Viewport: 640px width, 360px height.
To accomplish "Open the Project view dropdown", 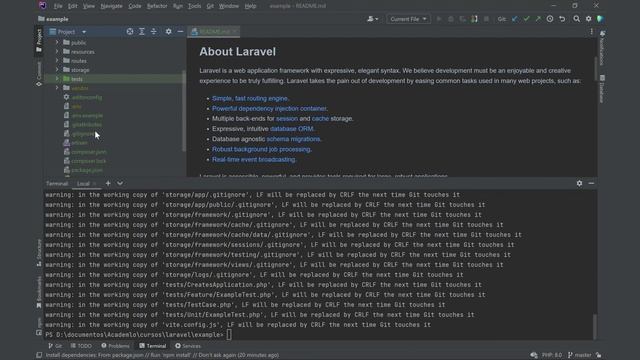I will click(84, 32).
